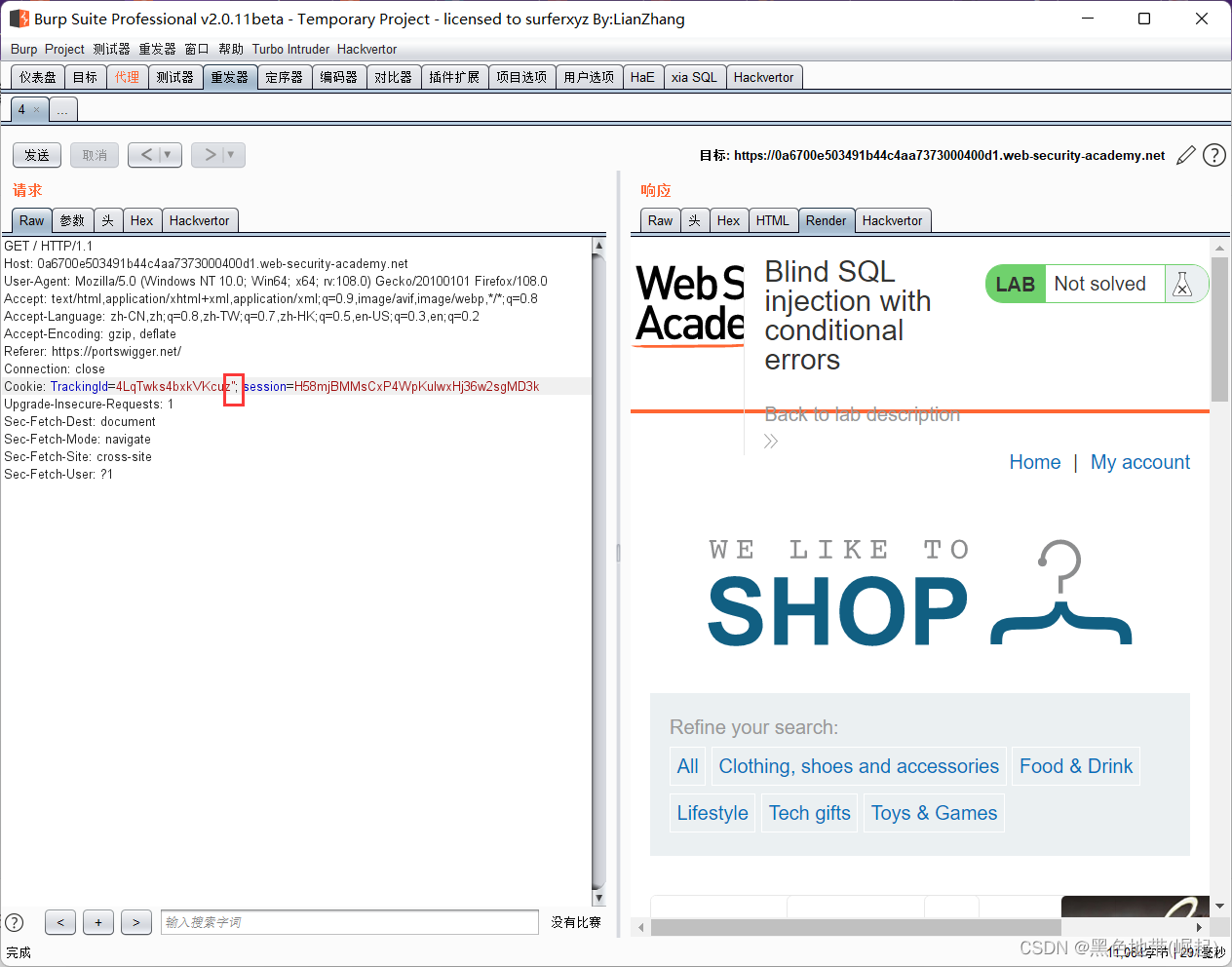This screenshot has width=1232, height=967.
Task: Switch to the 测试器 main tab
Action: [x=175, y=77]
